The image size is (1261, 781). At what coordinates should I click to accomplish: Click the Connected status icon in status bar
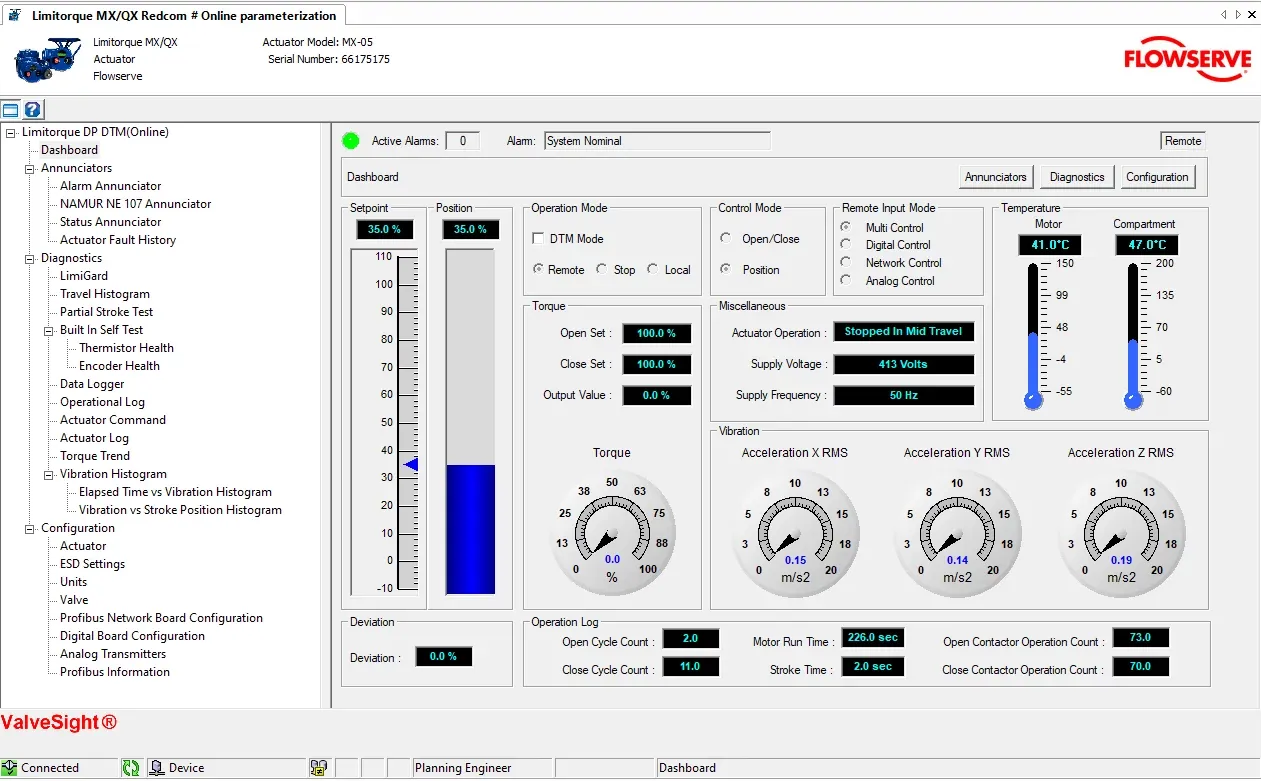[10, 768]
